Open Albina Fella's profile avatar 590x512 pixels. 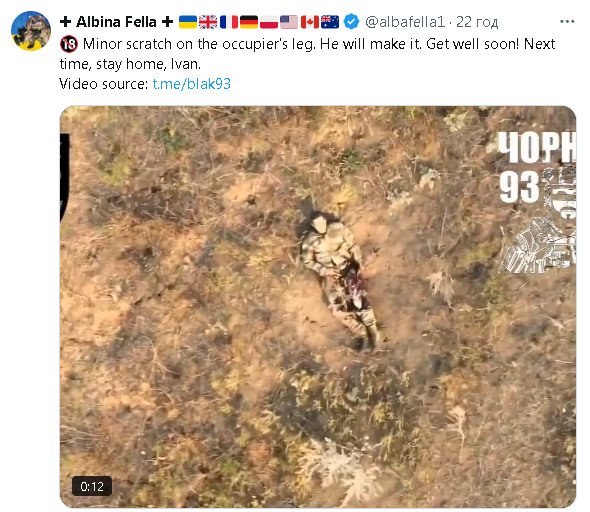(x=31, y=31)
